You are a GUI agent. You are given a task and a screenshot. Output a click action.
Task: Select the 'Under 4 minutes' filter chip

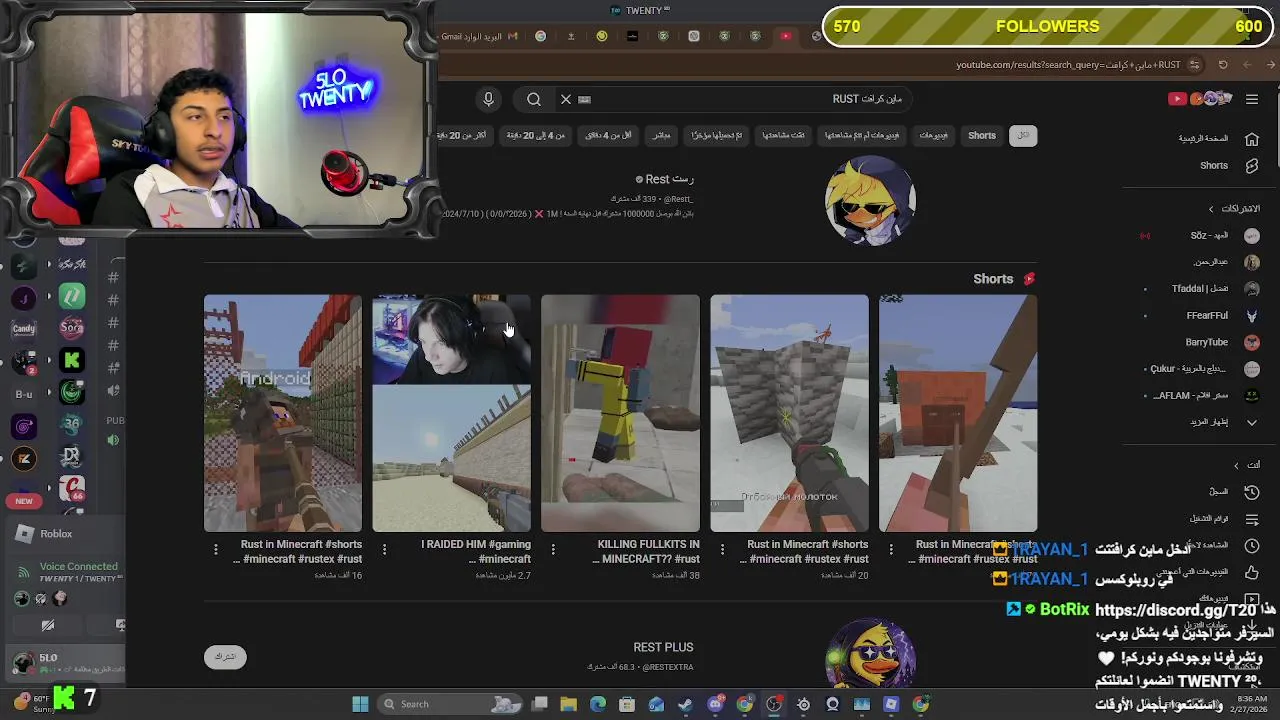tap(608, 135)
